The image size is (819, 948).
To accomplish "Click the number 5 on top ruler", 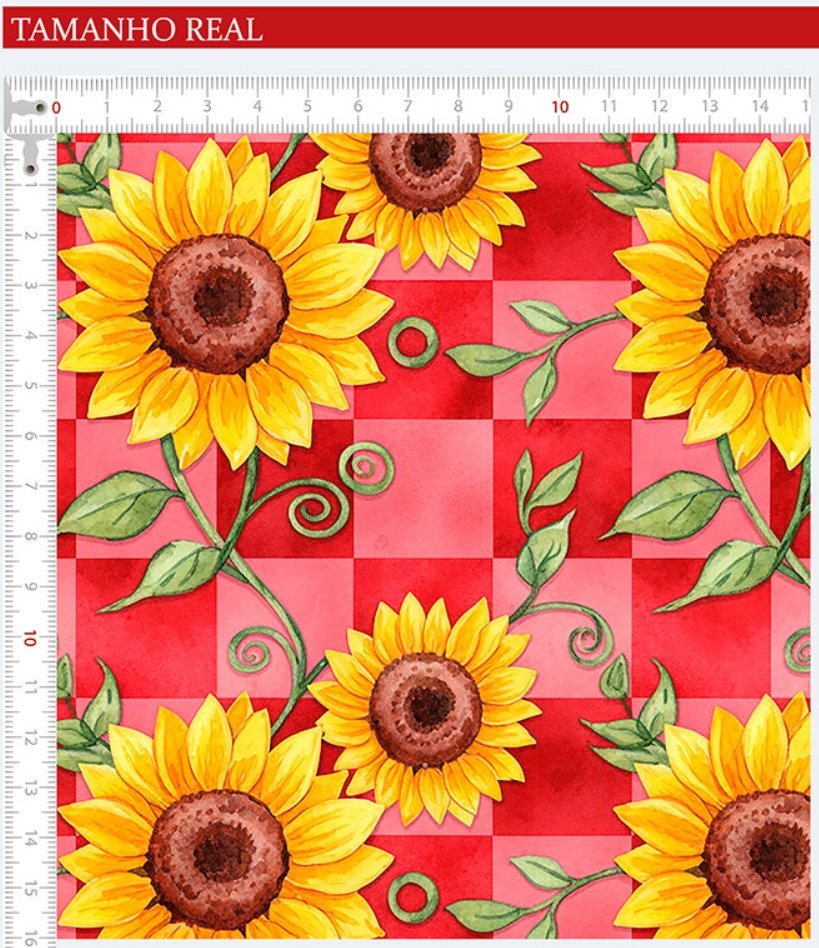I will coord(308,106).
